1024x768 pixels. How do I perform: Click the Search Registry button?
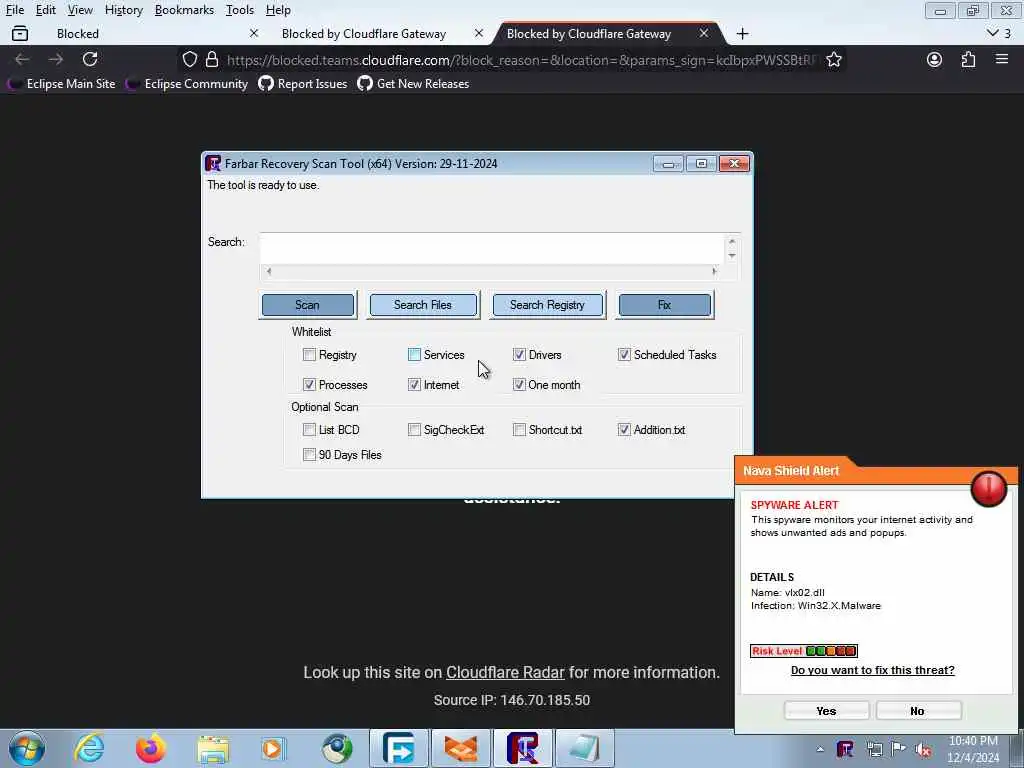(547, 305)
